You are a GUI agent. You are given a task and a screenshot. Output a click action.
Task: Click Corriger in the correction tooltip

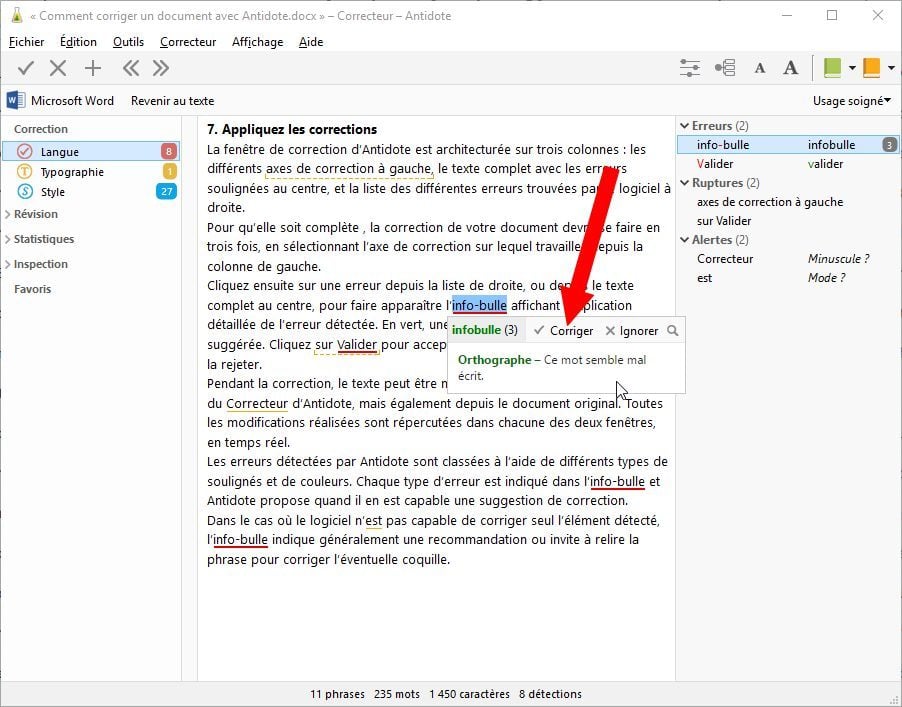564,331
